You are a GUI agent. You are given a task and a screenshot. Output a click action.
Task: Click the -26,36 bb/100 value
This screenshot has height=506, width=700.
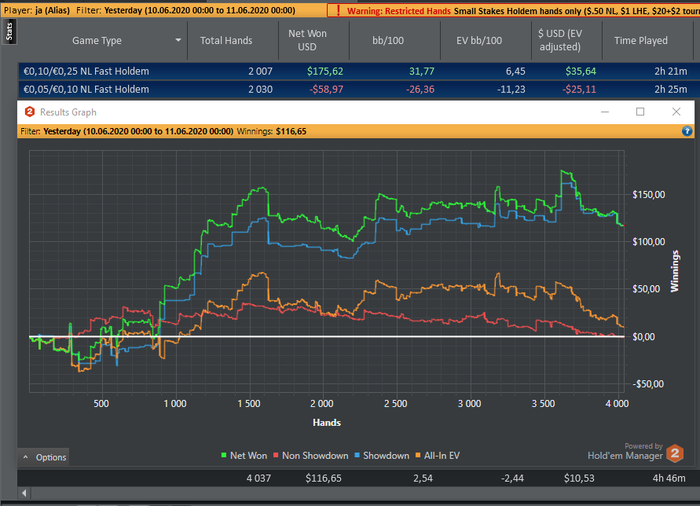[420, 89]
